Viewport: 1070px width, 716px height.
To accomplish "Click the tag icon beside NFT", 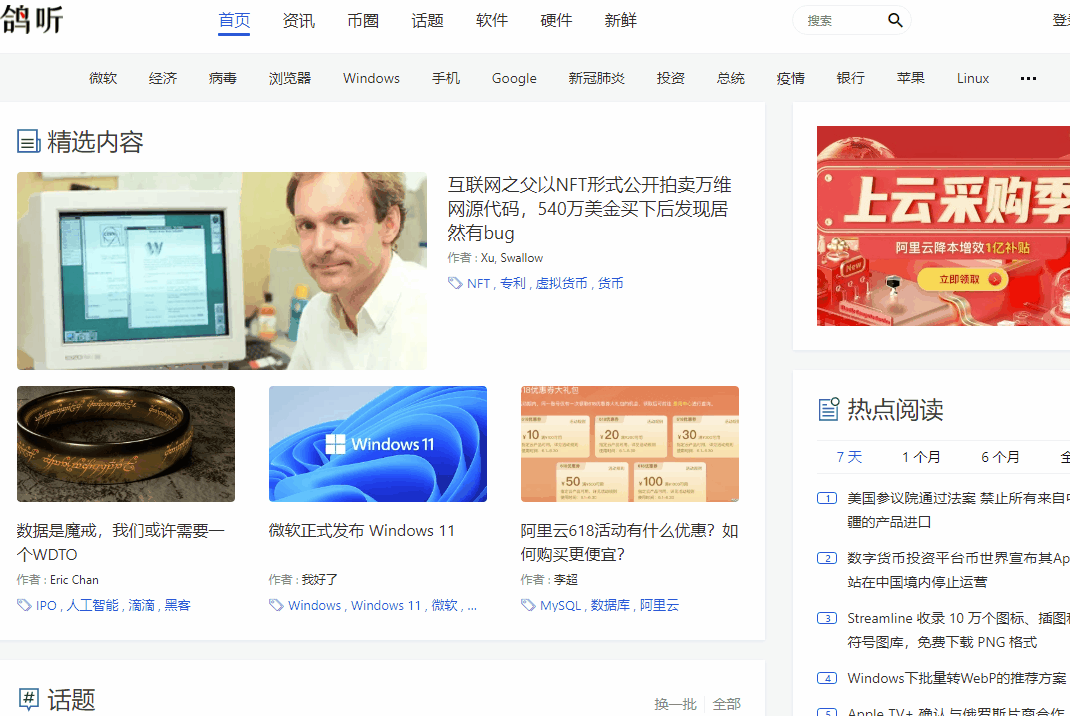I will click(454, 283).
